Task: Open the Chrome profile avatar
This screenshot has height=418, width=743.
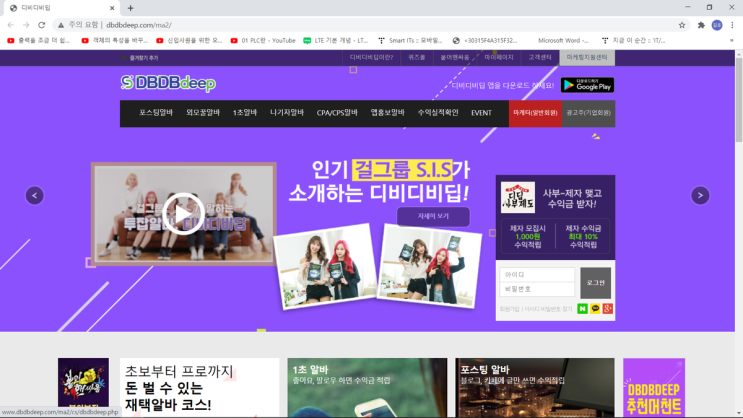Action: [x=717, y=25]
